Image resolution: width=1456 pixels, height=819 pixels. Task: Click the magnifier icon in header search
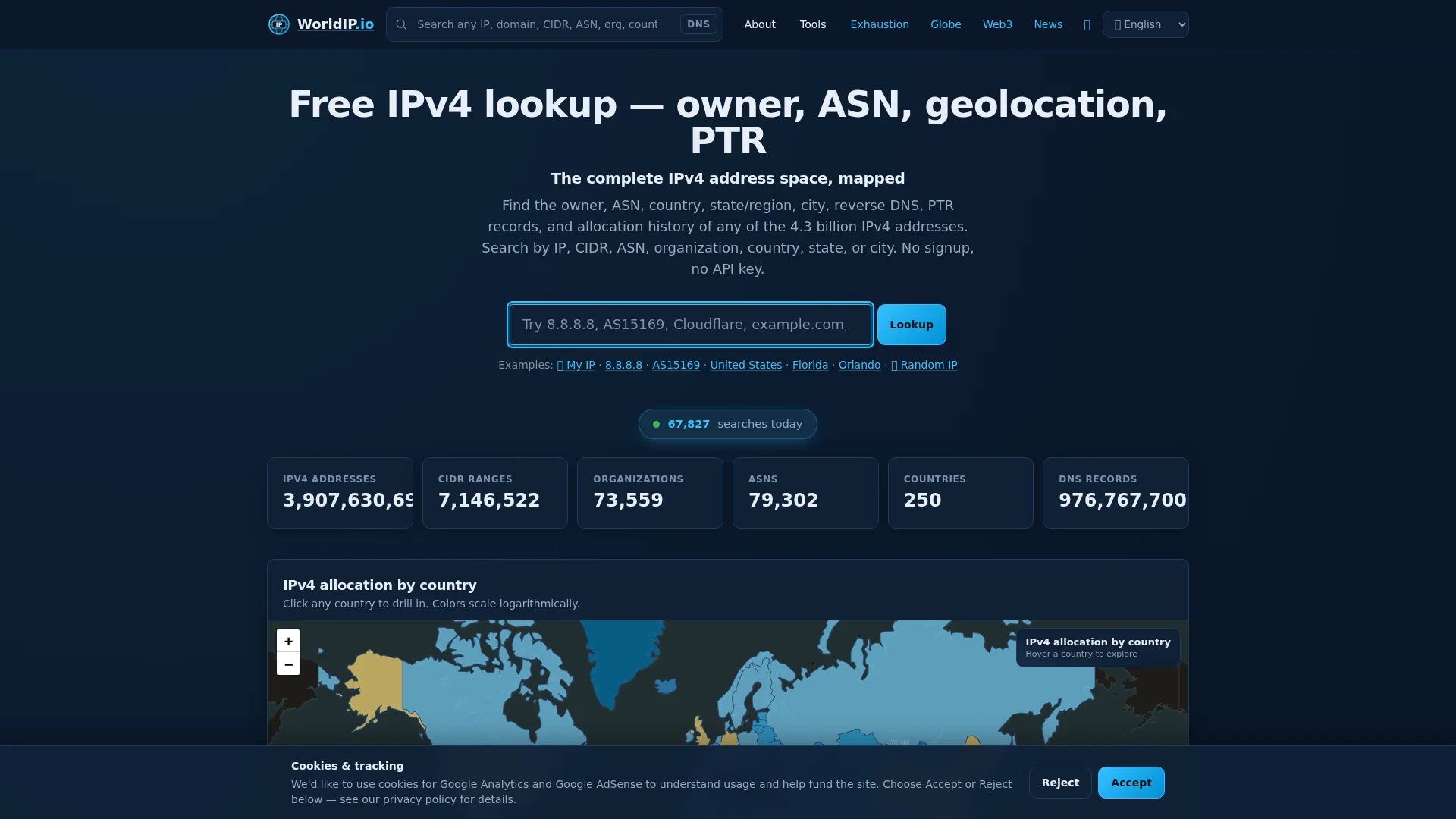click(x=401, y=24)
